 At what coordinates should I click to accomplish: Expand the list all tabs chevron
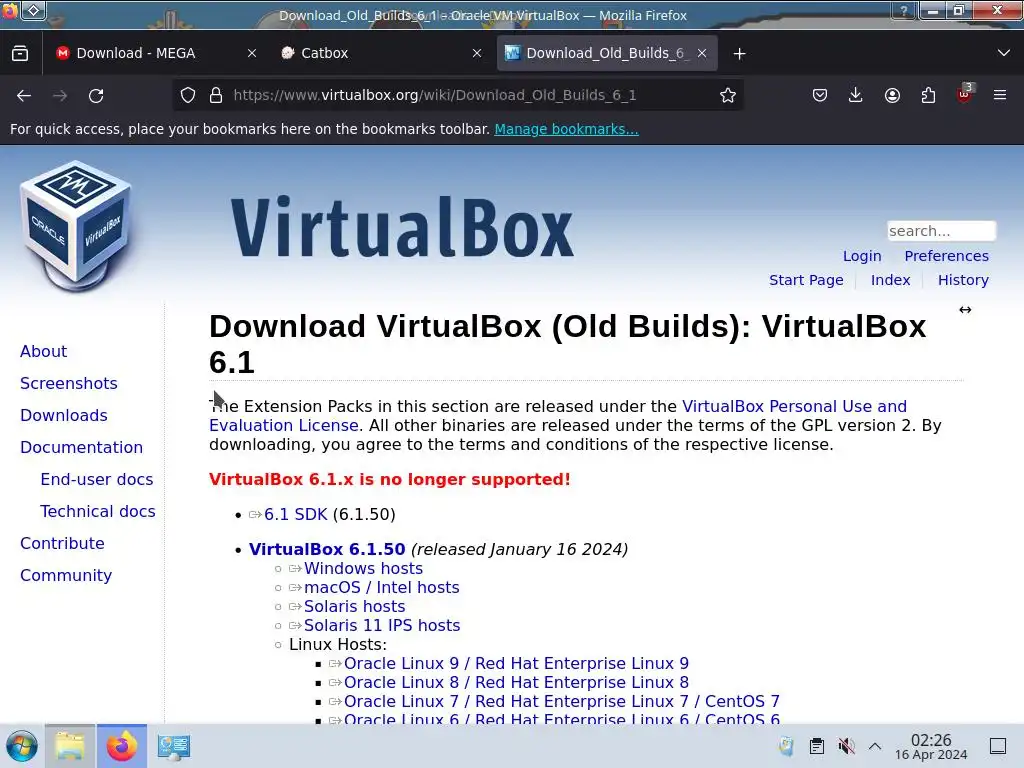coord(1004,53)
